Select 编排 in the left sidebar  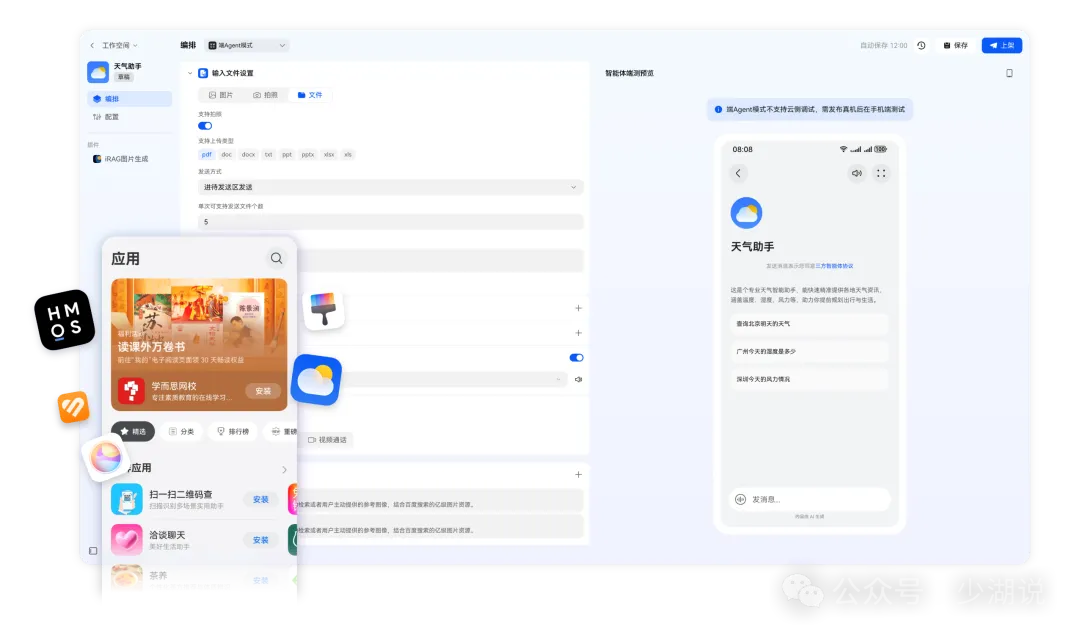click(129, 98)
